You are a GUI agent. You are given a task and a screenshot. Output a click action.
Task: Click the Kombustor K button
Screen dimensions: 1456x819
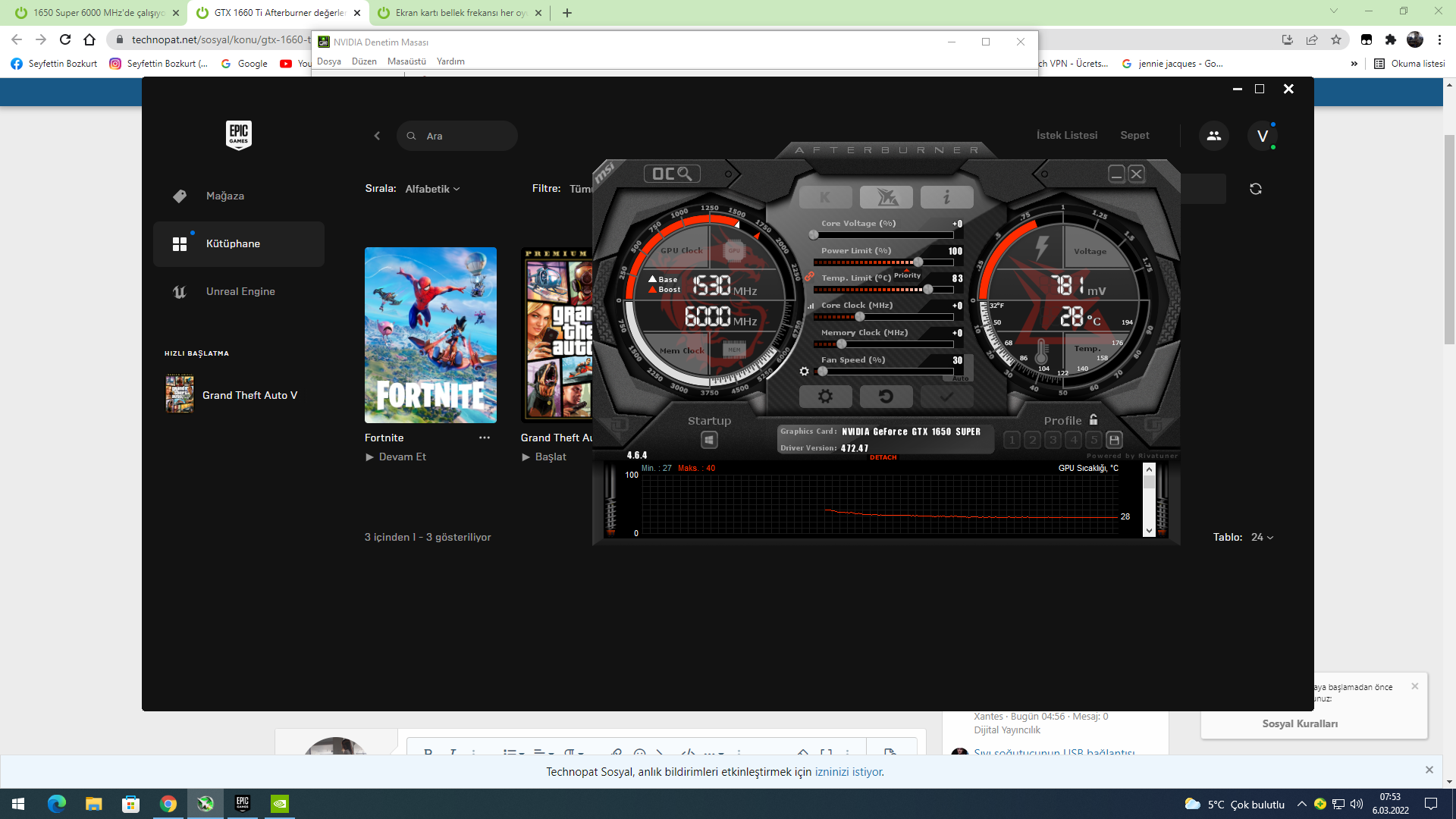click(x=825, y=197)
